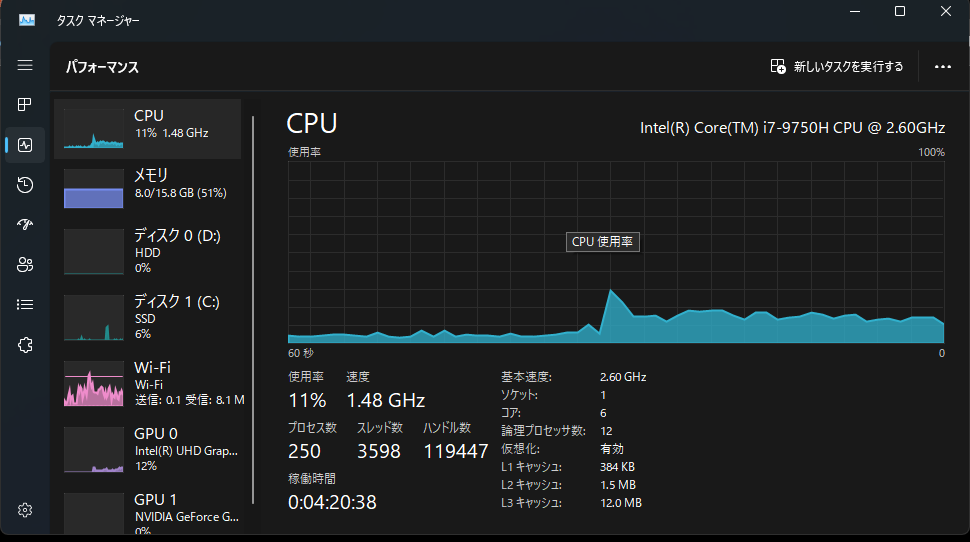Open the Services puzzle-piece icon
The height and width of the screenshot is (542, 970).
25,345
